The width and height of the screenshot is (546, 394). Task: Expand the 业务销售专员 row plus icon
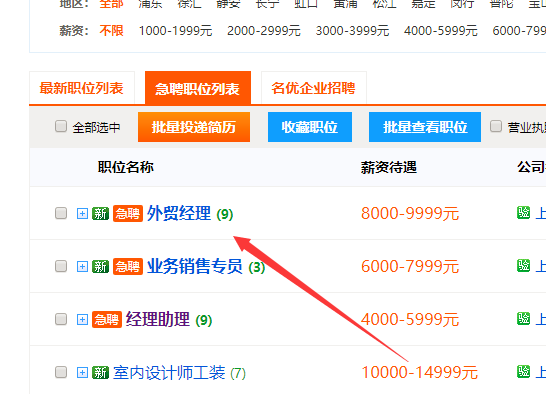coord(82,266)
